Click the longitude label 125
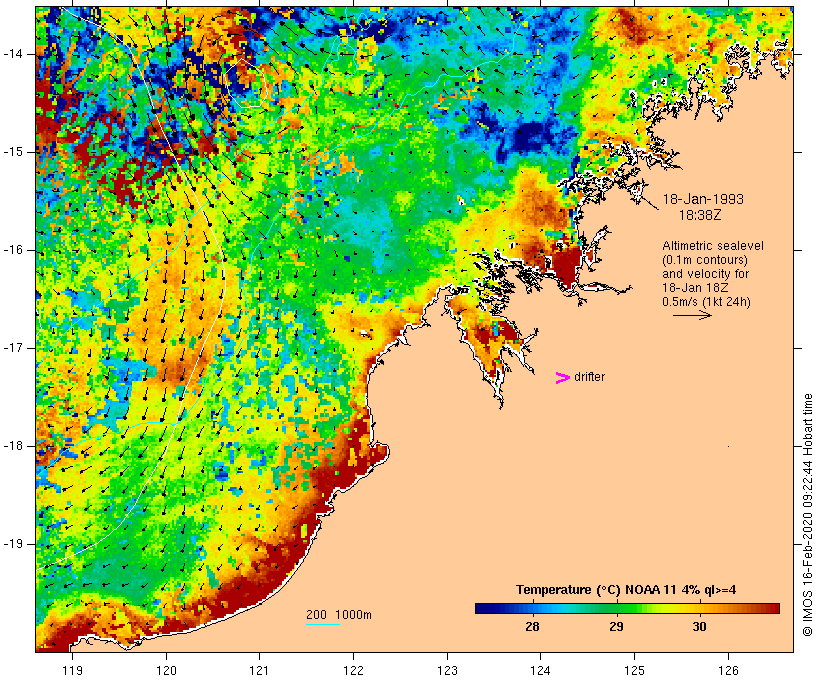This screenshot has width=820, height=680. (634, 671)
